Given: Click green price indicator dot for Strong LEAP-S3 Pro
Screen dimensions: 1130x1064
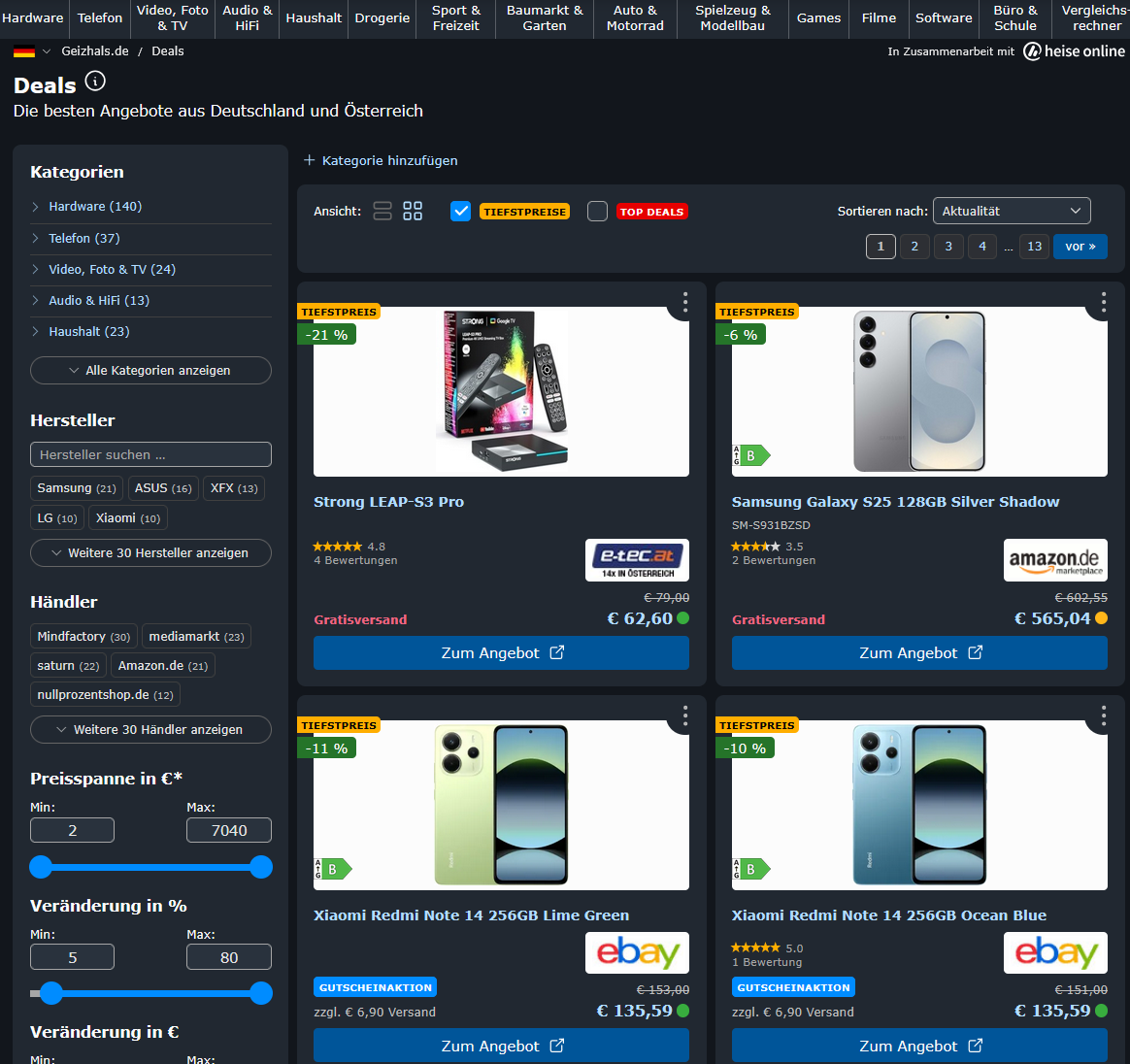Looking at the screenshot, I should (682, 618).
